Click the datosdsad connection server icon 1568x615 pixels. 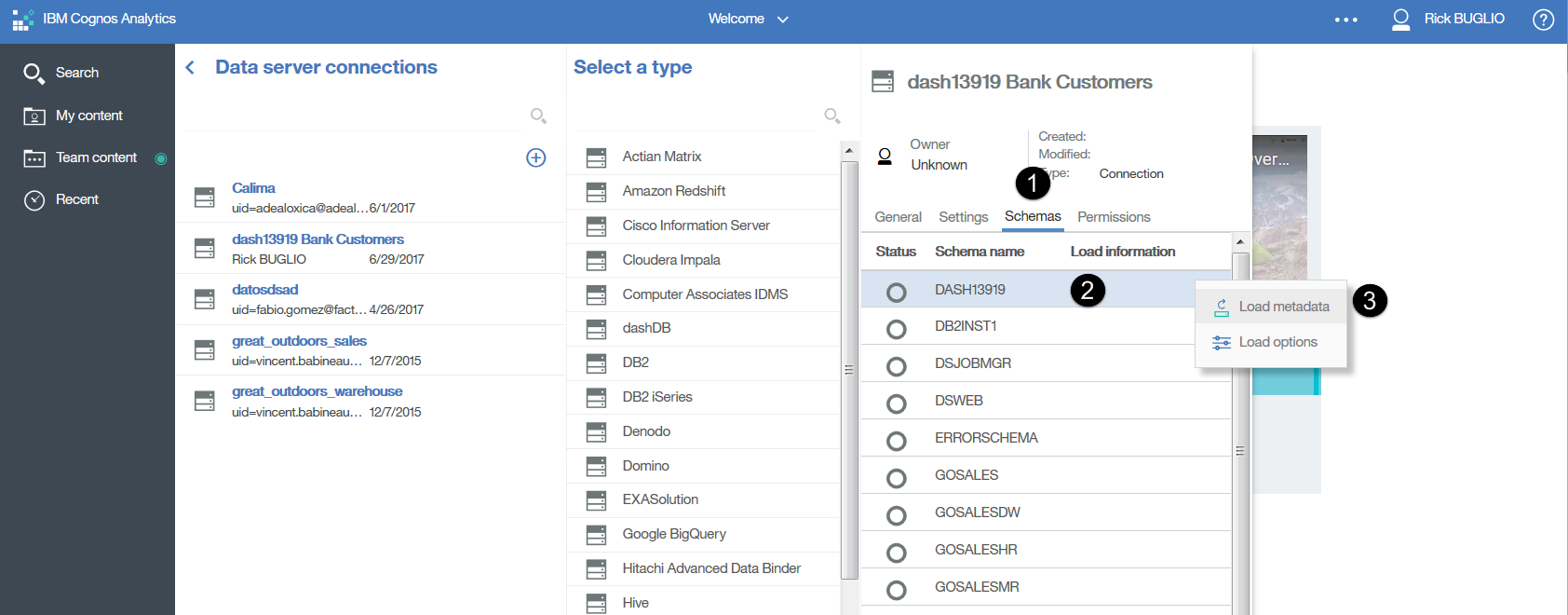tap(205, 299)
